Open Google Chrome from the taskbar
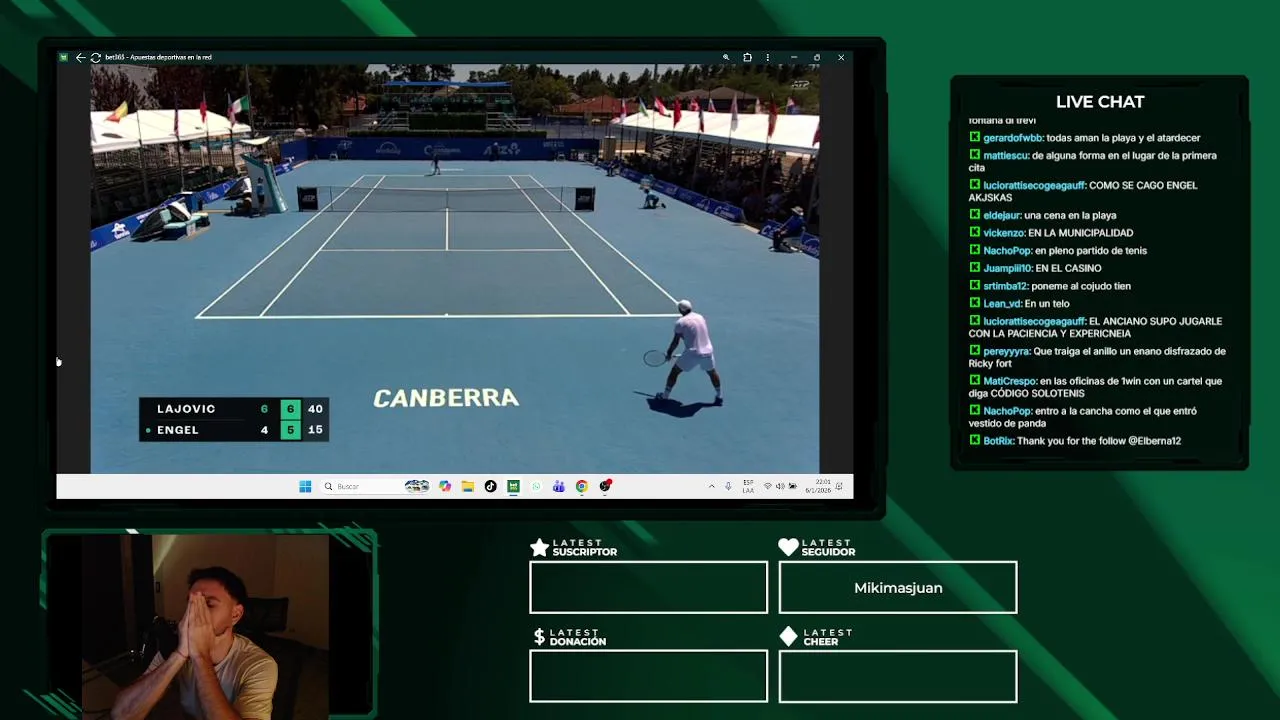The image size is (1280, 720). [x=581, y=486]
